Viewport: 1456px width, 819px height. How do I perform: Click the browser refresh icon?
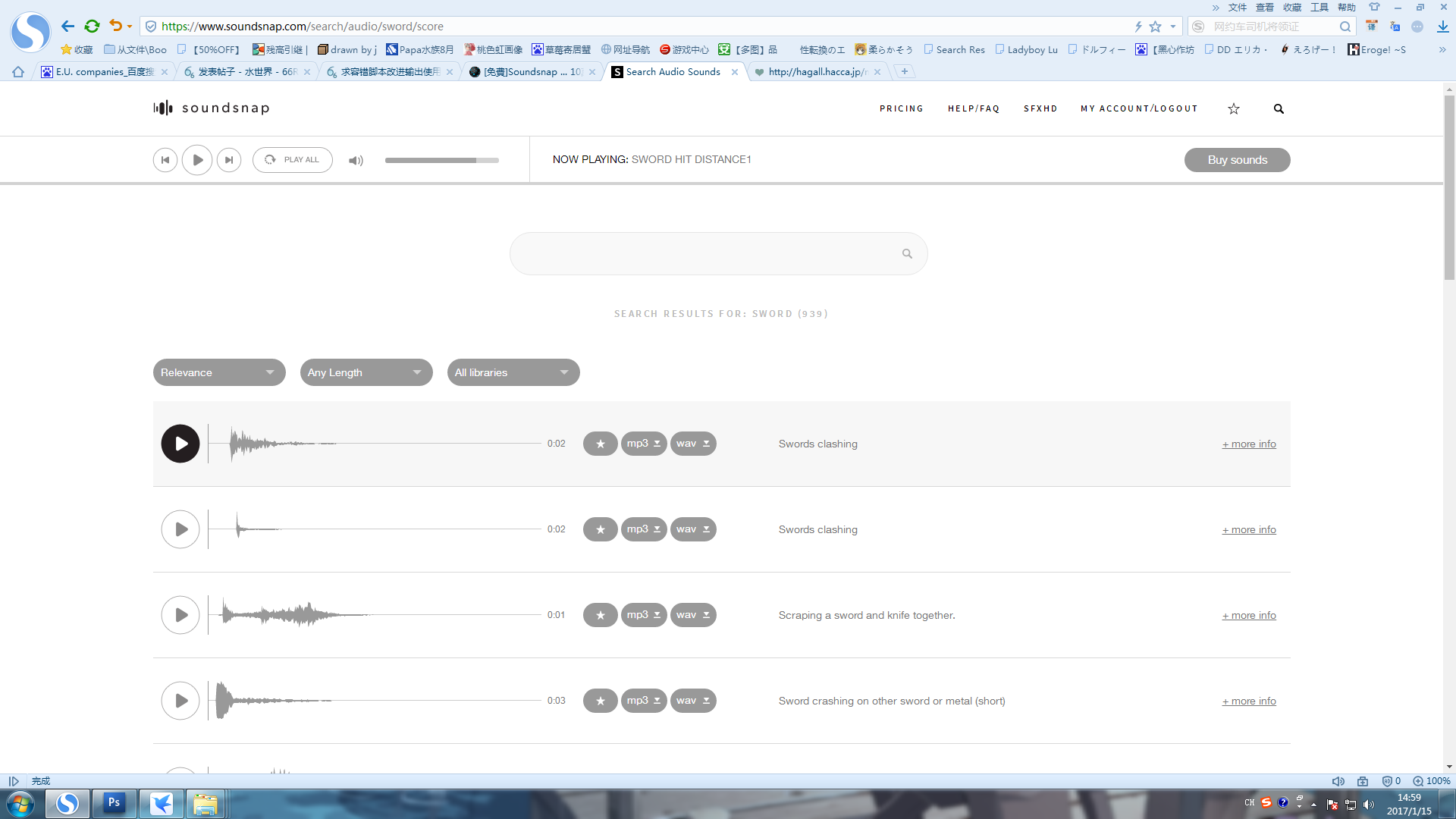(92, 27)
